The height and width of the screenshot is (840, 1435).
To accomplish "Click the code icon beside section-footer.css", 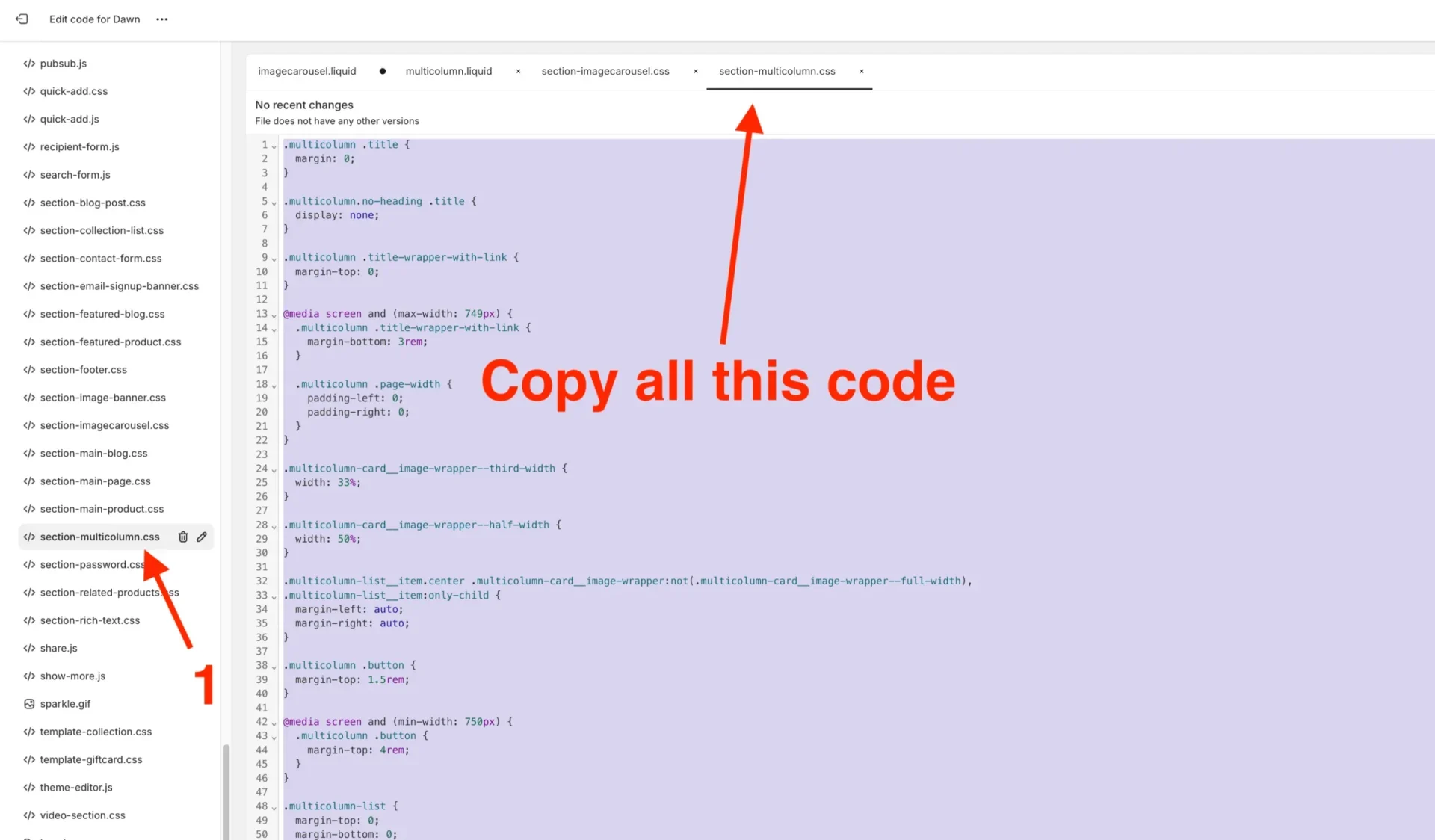I will point(28,369).
